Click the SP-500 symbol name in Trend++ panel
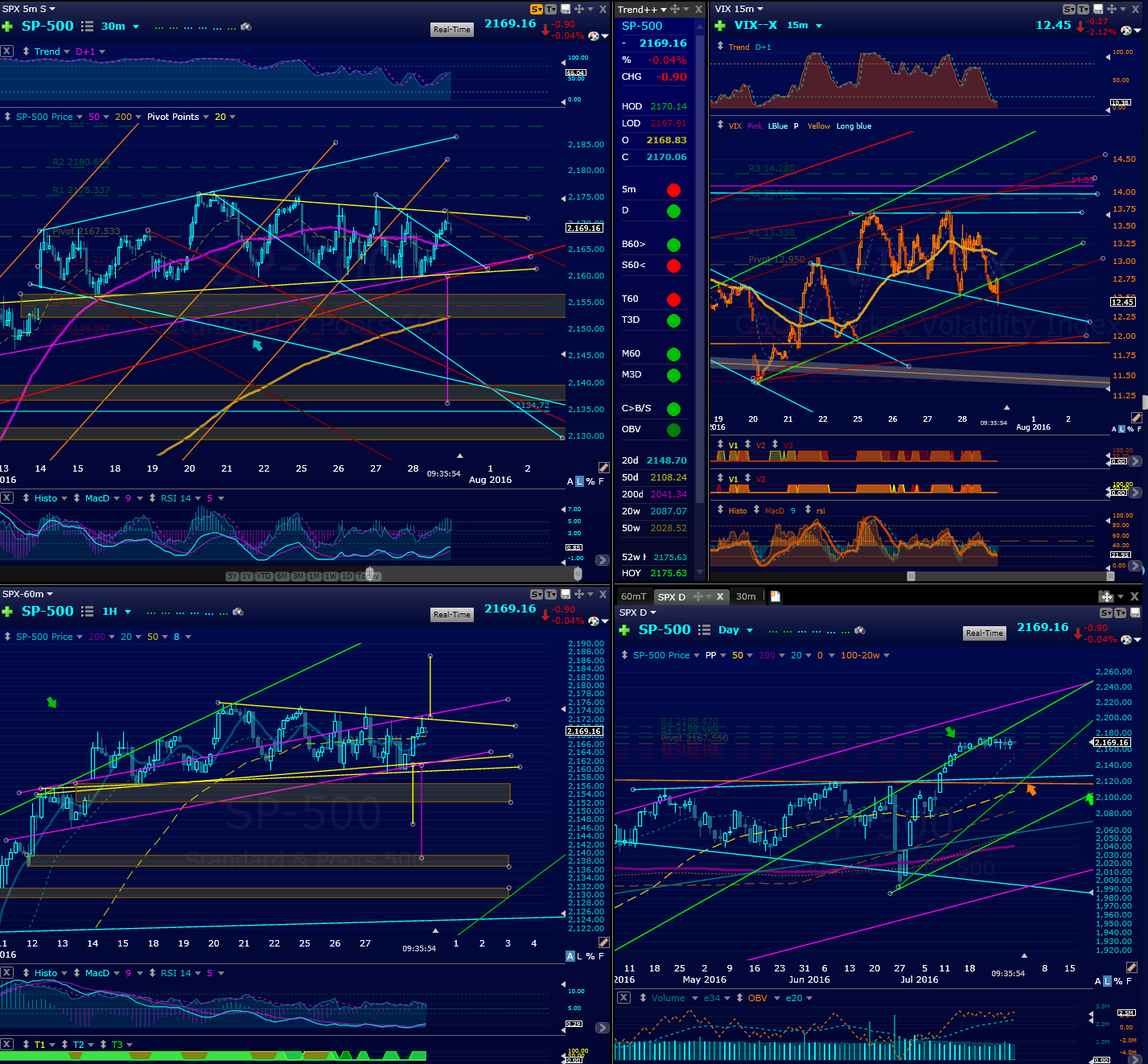 pyautogui.click(x=642, y=26)
